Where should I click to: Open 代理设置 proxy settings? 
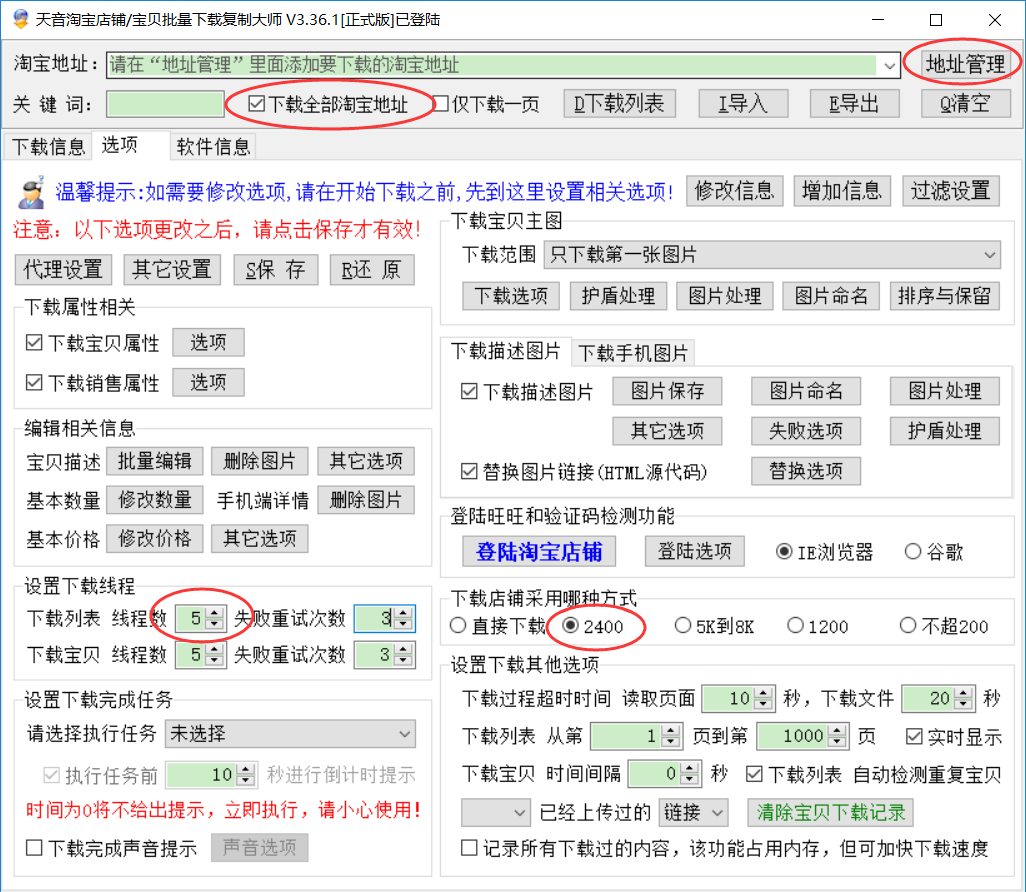(x=64, y=269)
